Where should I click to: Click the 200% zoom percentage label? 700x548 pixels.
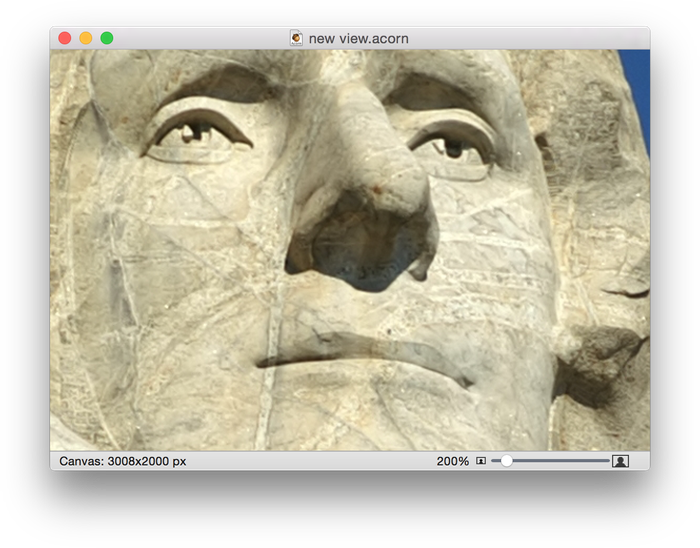[452, 461]
